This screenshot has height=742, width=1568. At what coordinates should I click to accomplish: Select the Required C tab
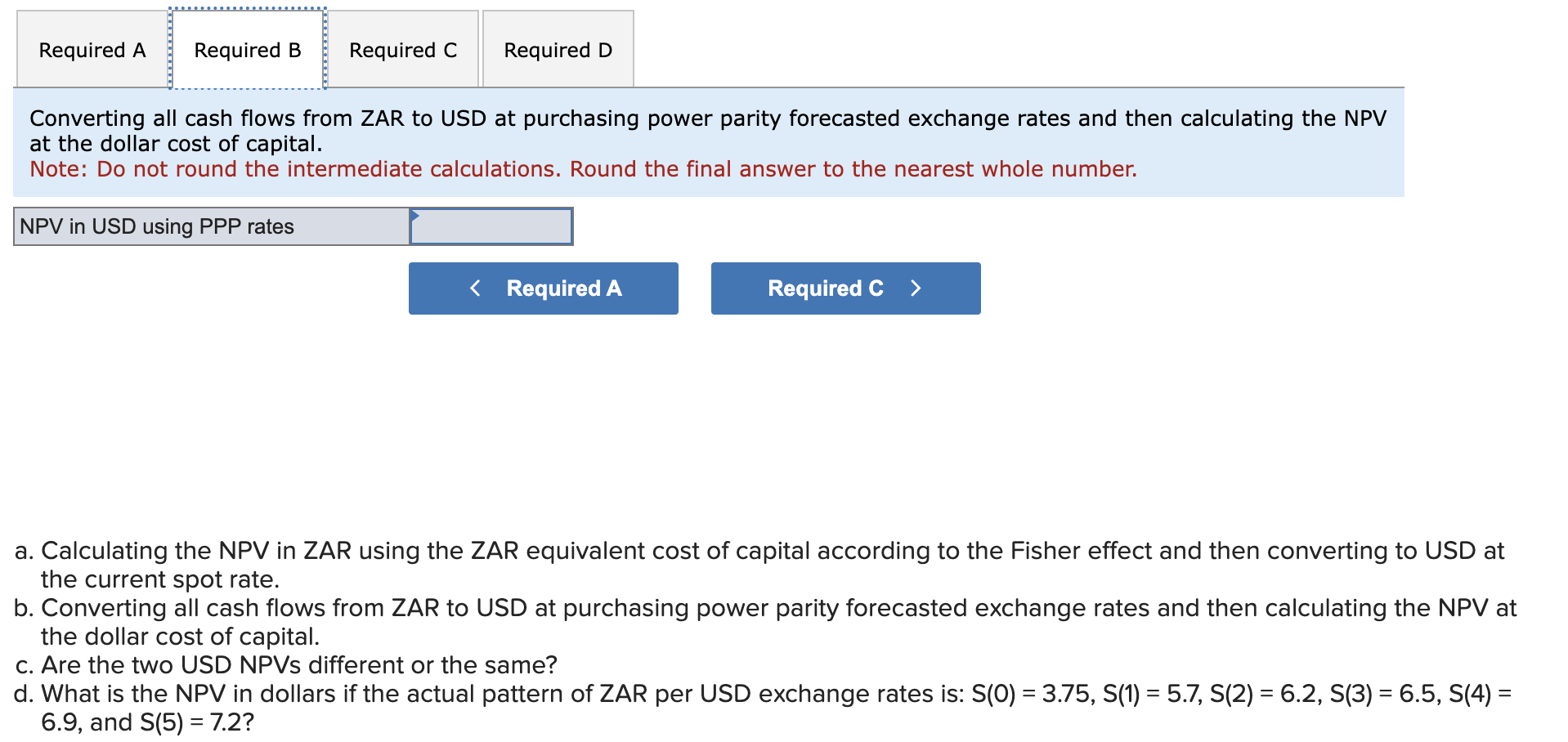(402, 50)
